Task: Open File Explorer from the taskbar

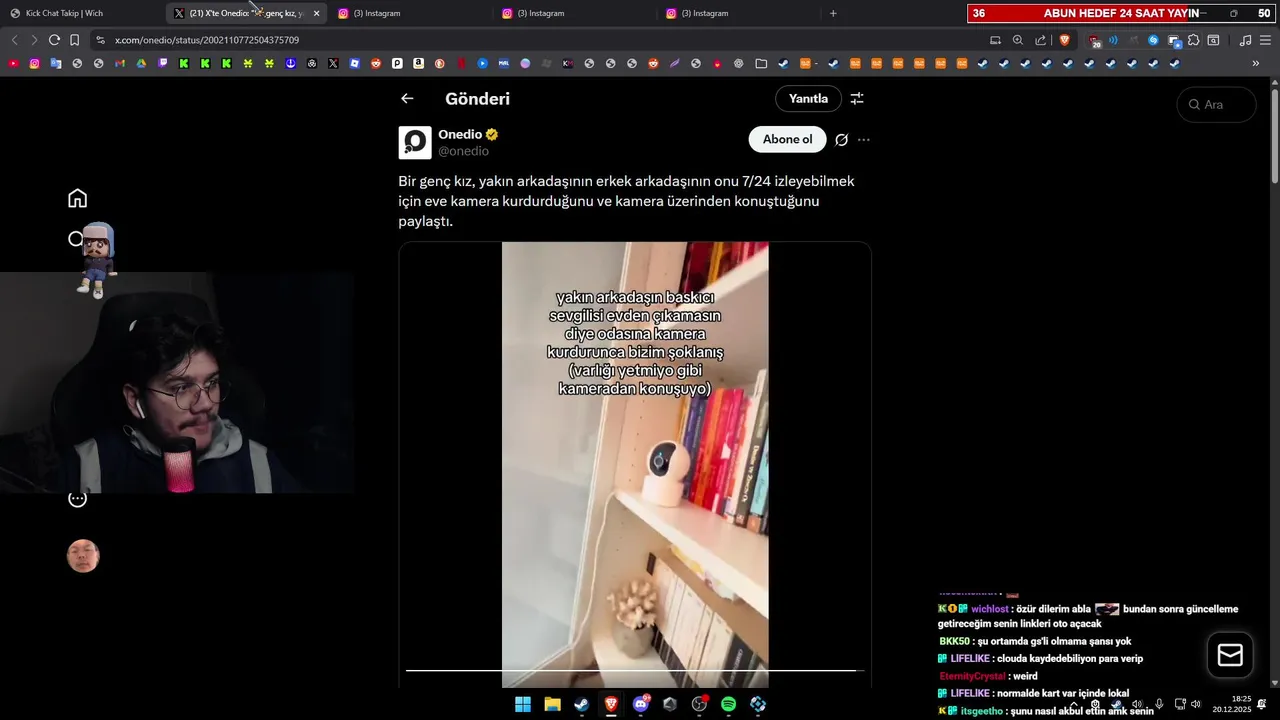Action: (552, 704)
